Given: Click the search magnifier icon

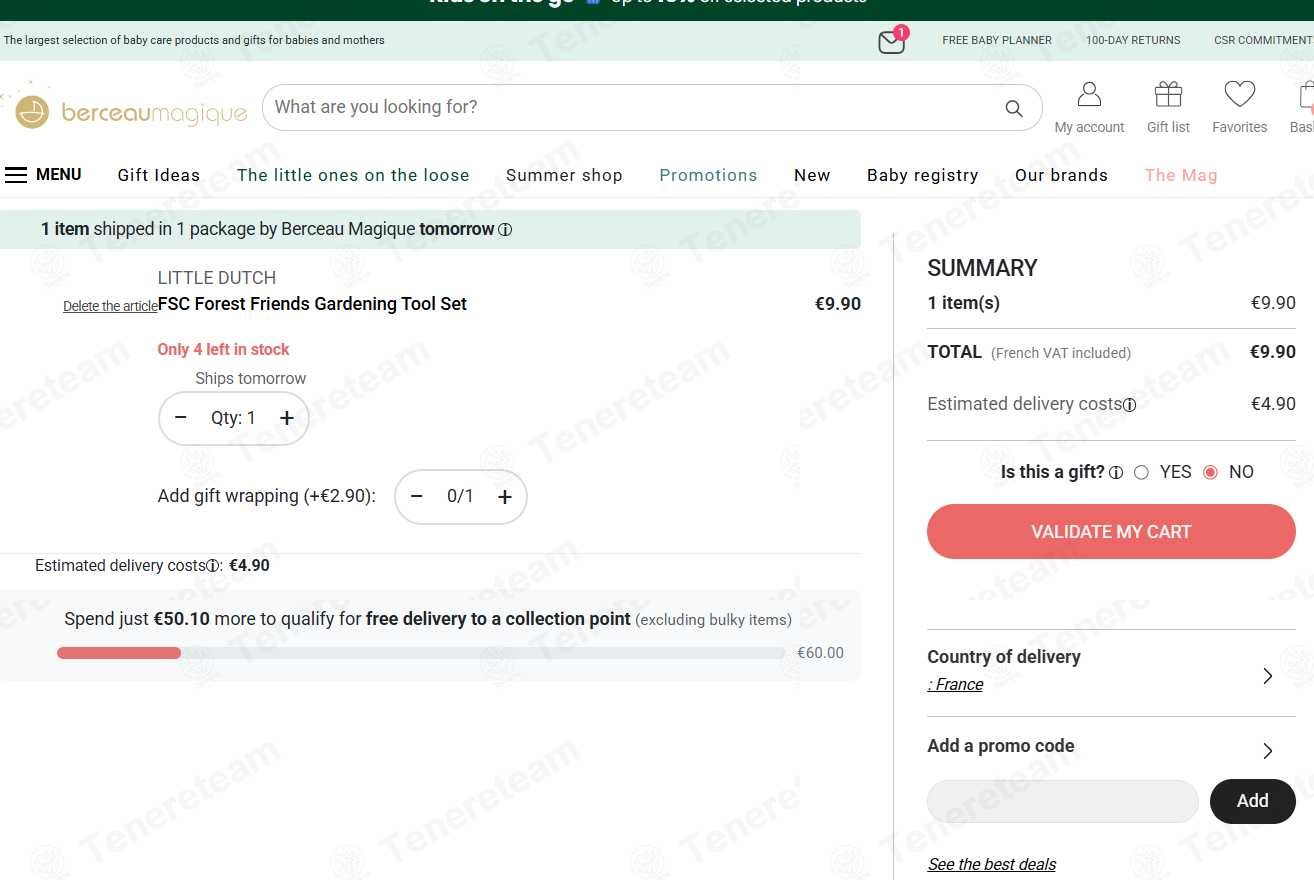Looking at the screenshot, I should point(1014,108).
